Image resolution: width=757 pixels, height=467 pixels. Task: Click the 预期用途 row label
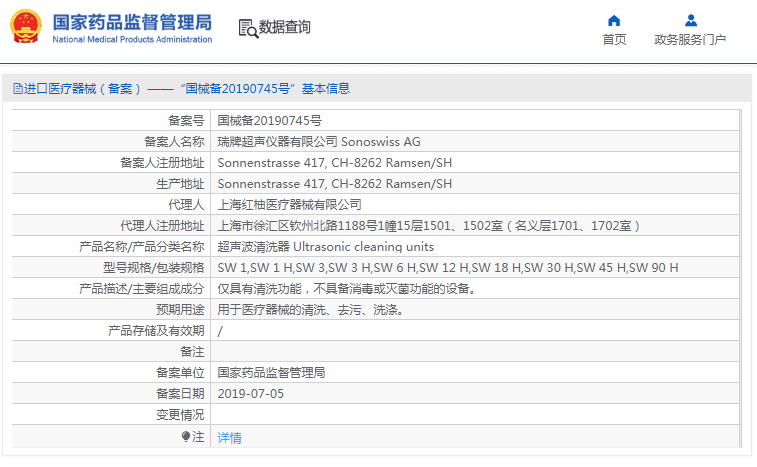click(180, 310)
